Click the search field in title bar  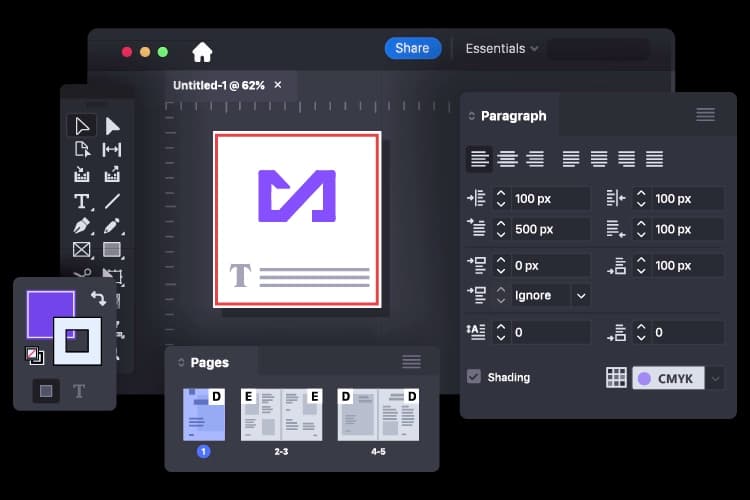[598, 49]
